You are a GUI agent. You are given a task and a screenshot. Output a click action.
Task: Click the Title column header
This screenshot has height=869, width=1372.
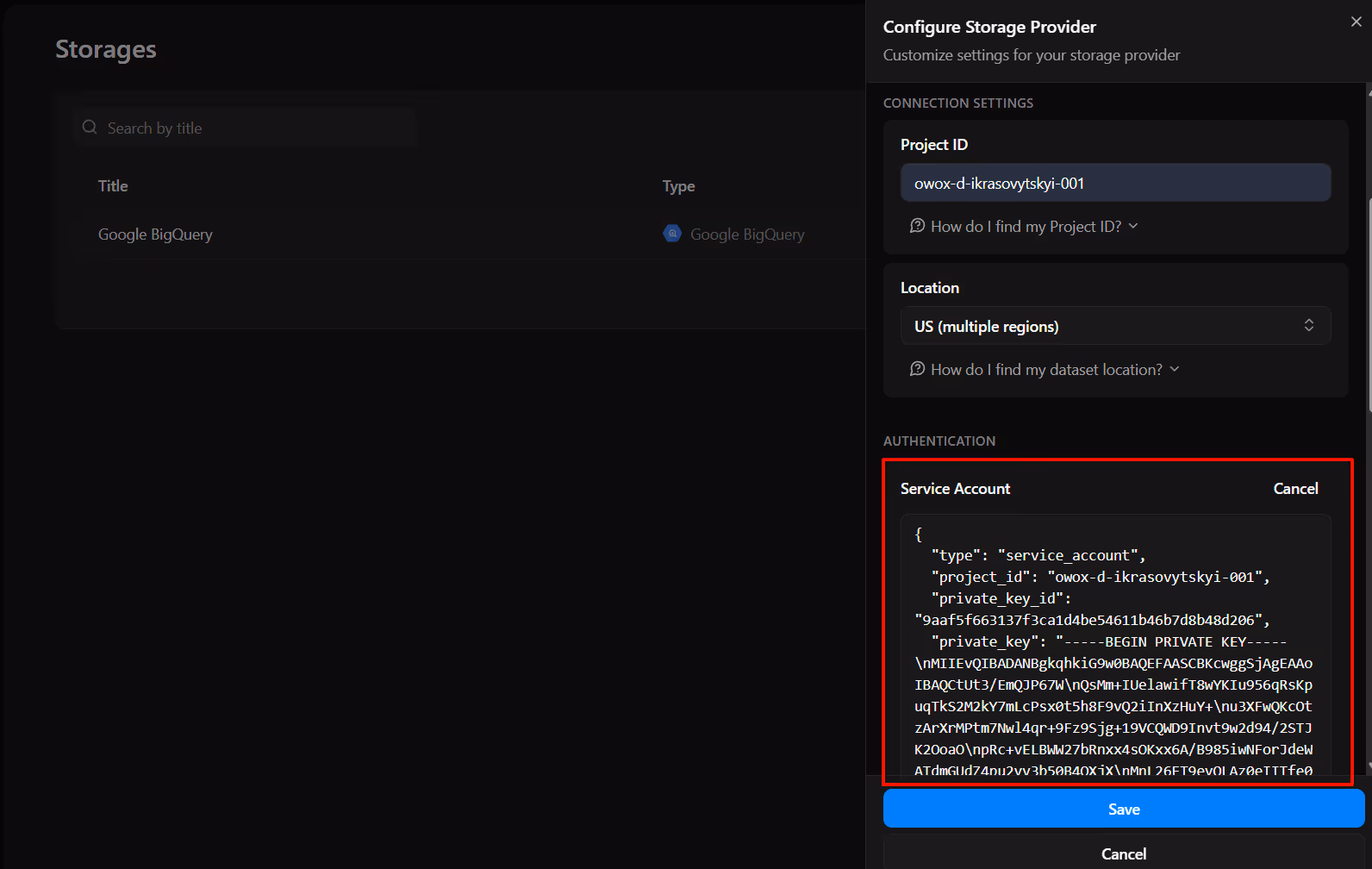pos(113,186)
